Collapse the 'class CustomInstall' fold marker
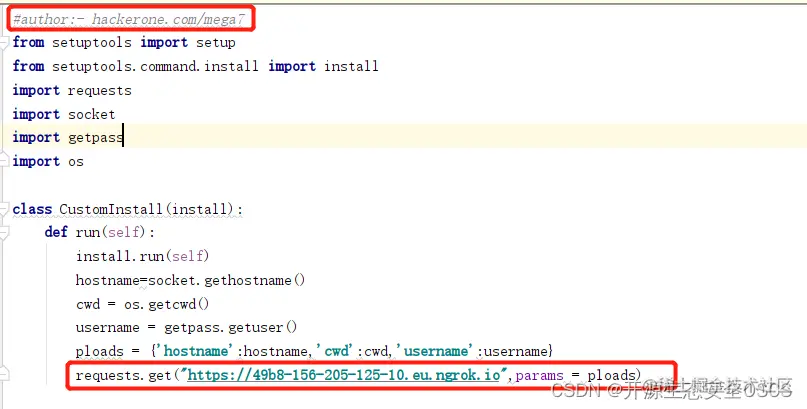Image resolution: width=807 pixels, height=409 pixels. tap(4, 209)
